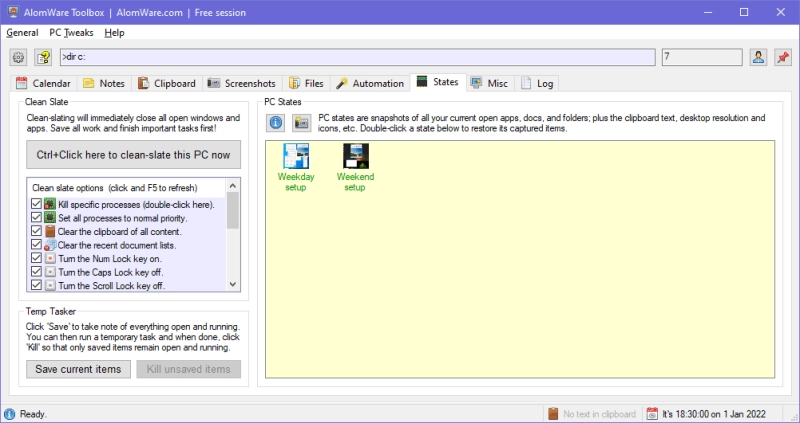
Task: Click scroll-up arrow in clean slate options
Action: pos(233,185)
